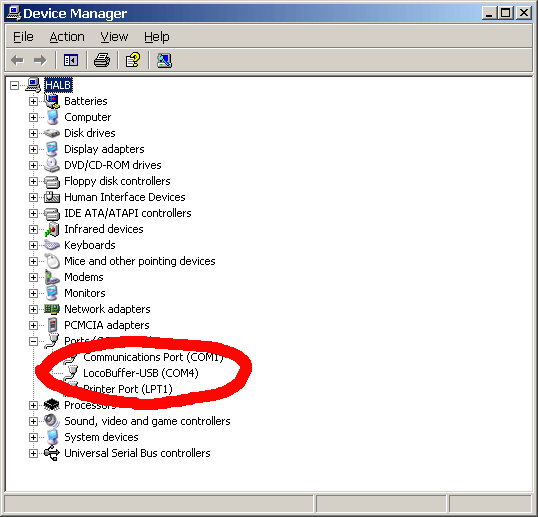538x517 pixels.
Task: Open the View menu
Action: [114, 37]
